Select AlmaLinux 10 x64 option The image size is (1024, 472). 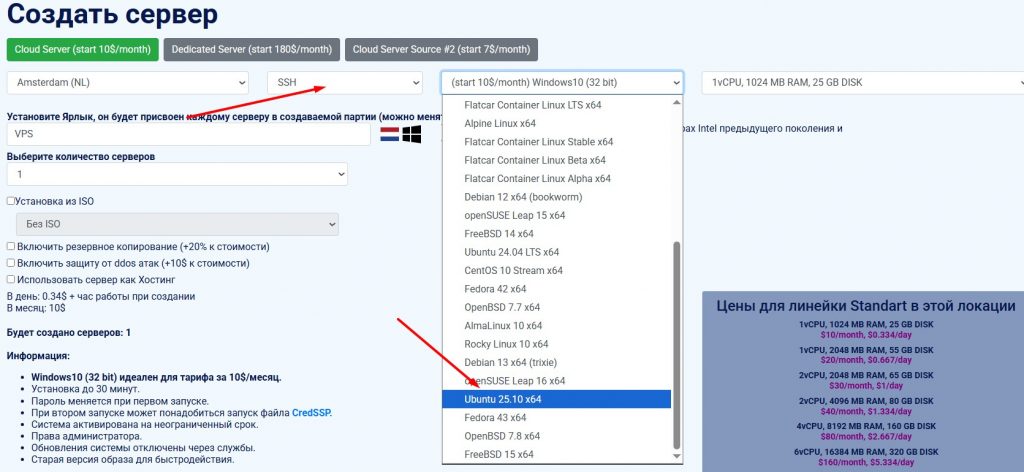coord(503,325)
